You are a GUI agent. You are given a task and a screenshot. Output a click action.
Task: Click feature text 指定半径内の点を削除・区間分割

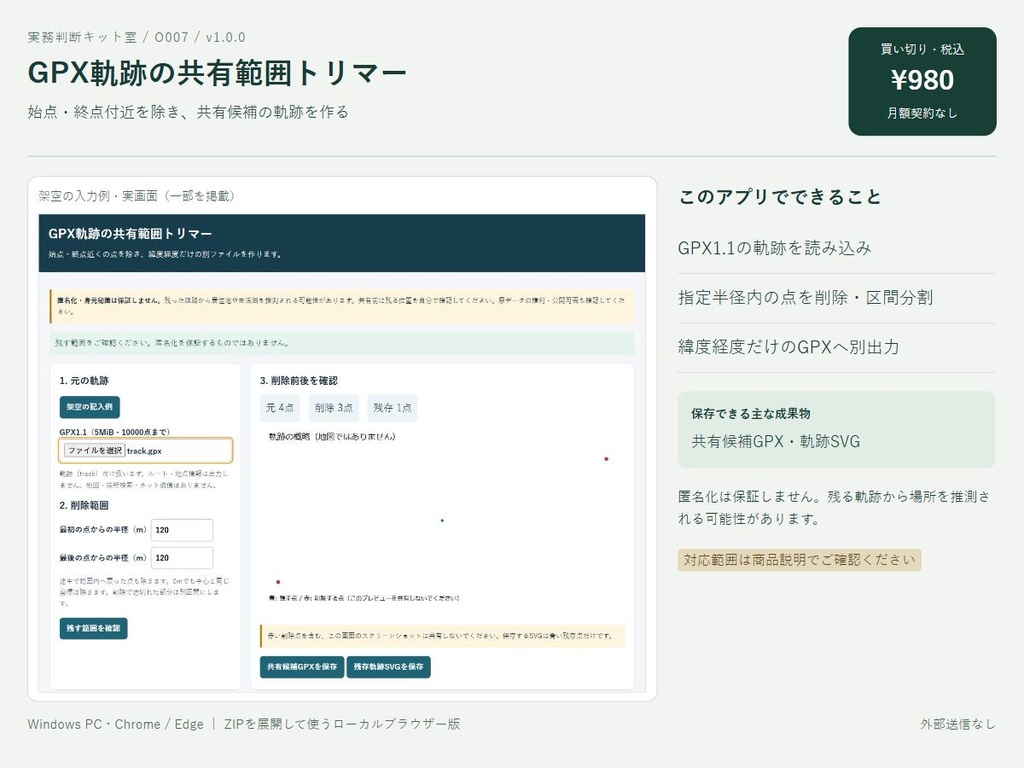[x=806, y=298]
